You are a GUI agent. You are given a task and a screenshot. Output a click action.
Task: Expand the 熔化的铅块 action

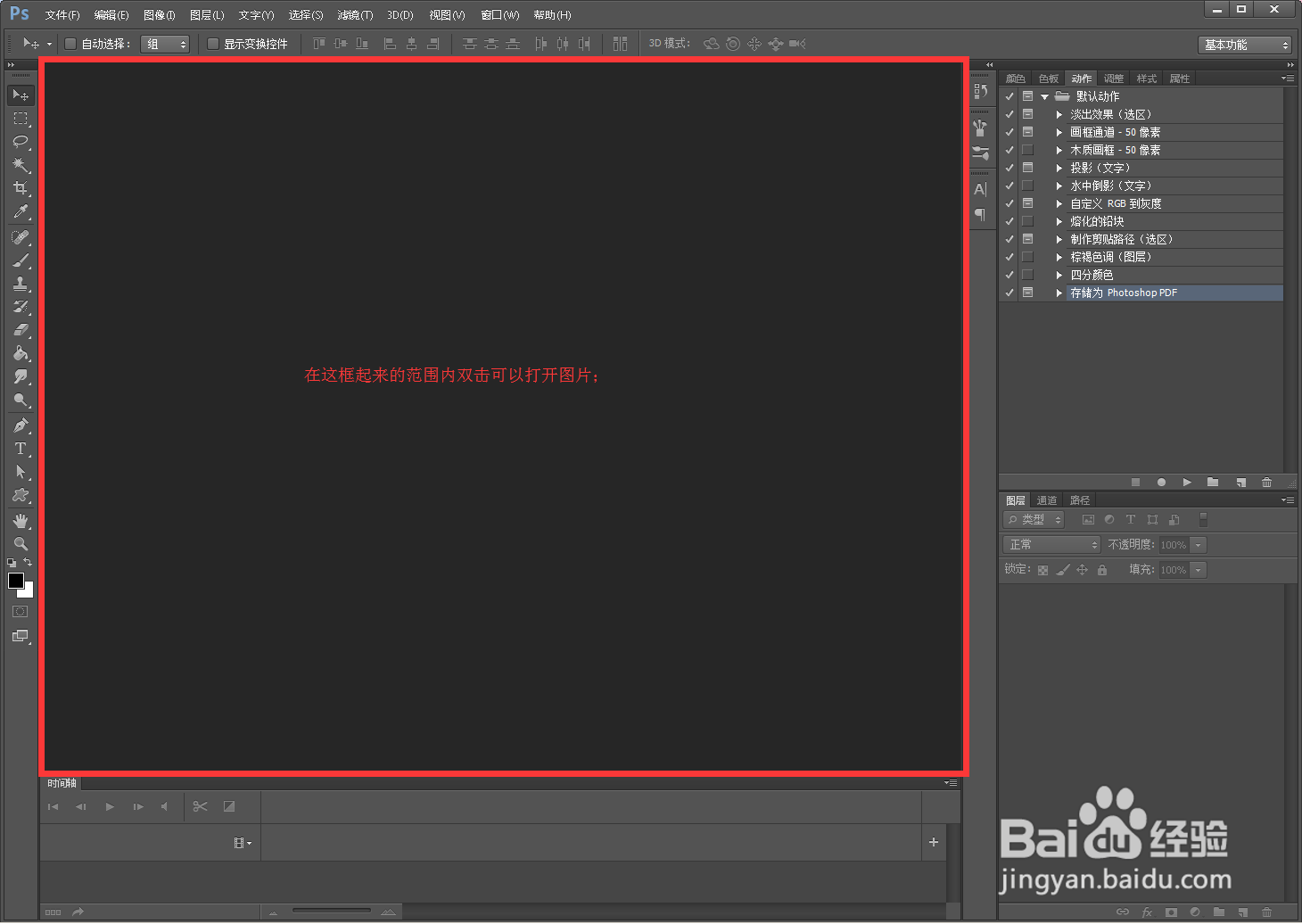[x=1059, y=221]
